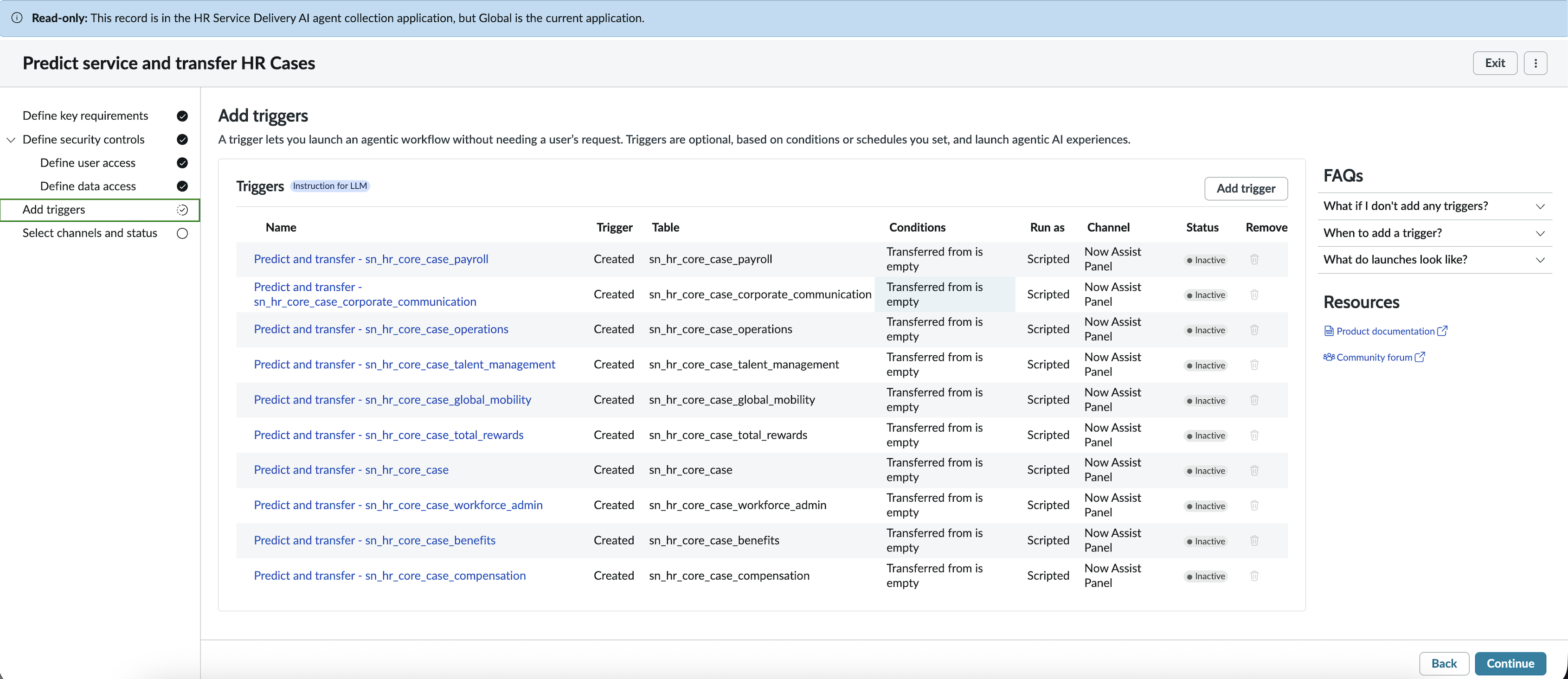
Task: Open the vertical three-dot more options menu
Action: click(1535, 63)
